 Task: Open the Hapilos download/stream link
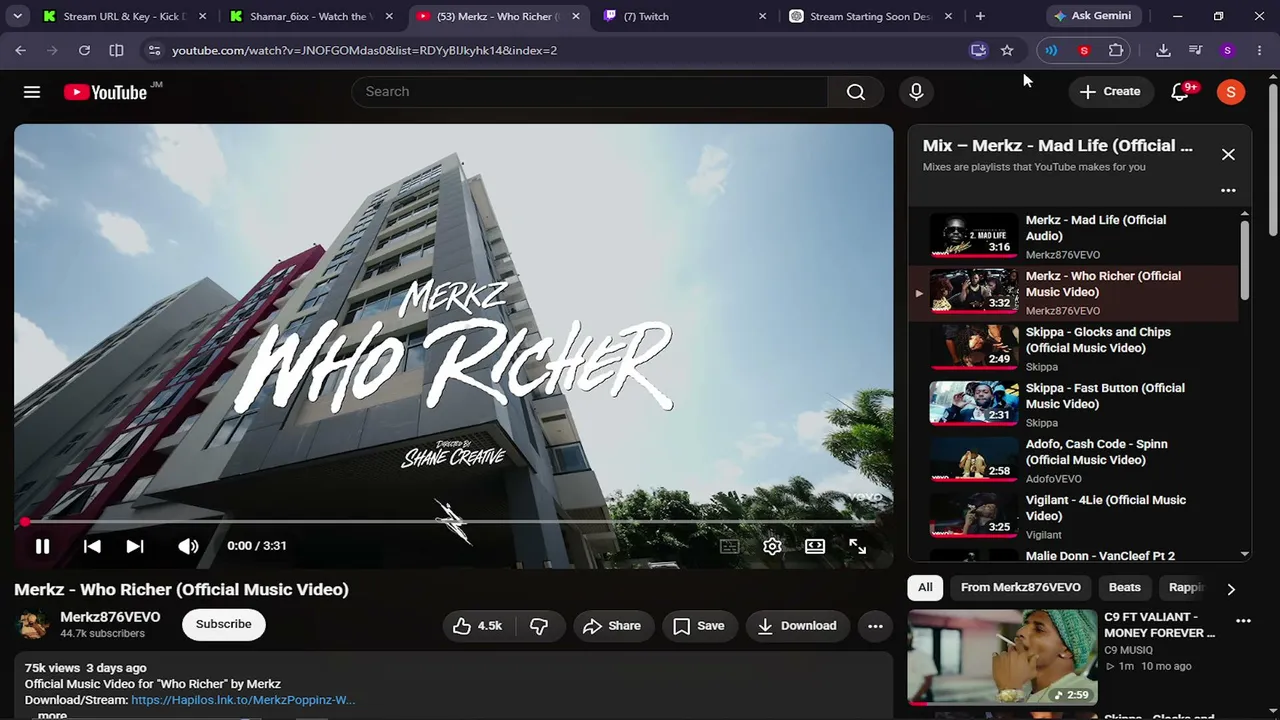coord(243,700)
